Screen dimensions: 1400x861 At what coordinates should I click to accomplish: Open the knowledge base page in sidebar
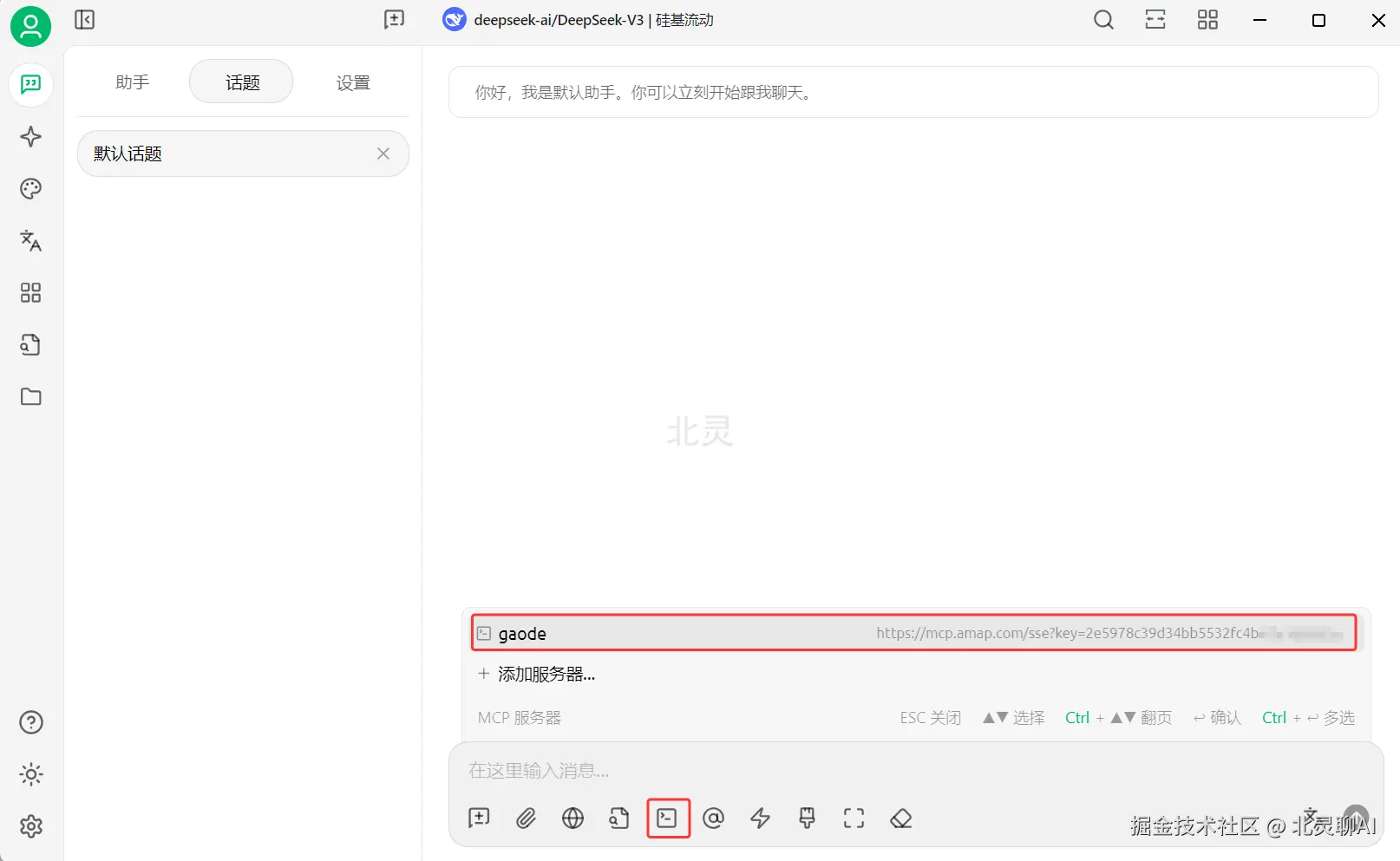point(30,345)
